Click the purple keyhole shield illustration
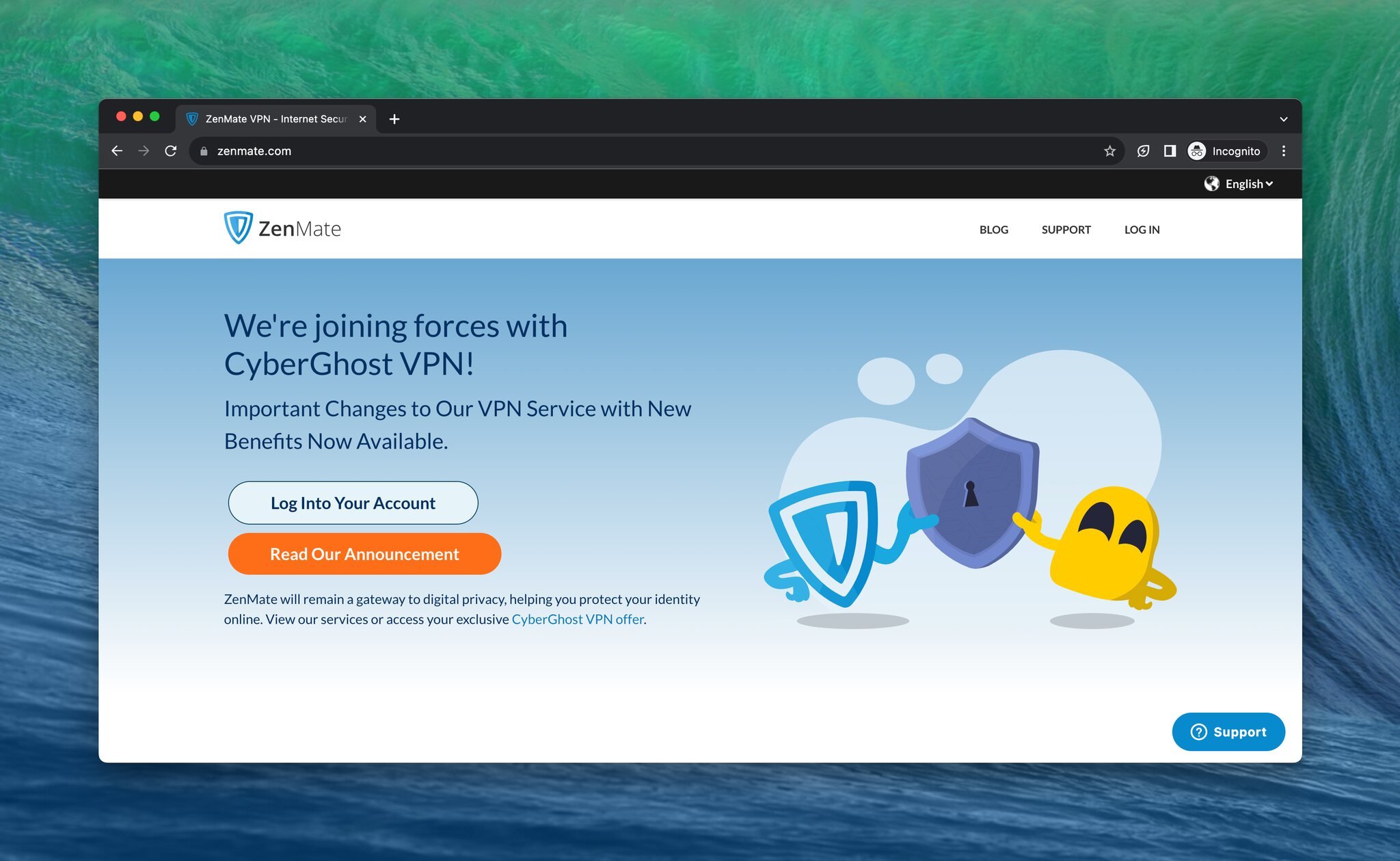Image resolution: width=1400 pixels, height=861 pixels. pos(972,492)
